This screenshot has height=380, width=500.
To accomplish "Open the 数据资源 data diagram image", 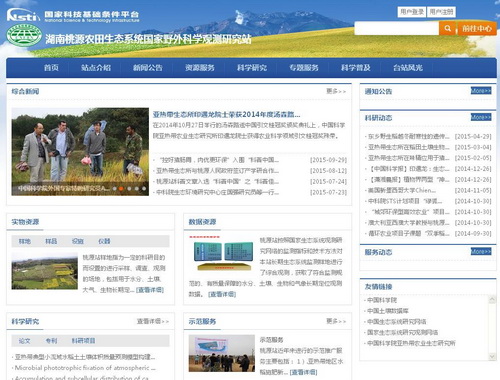I will [x=222, y=253].
